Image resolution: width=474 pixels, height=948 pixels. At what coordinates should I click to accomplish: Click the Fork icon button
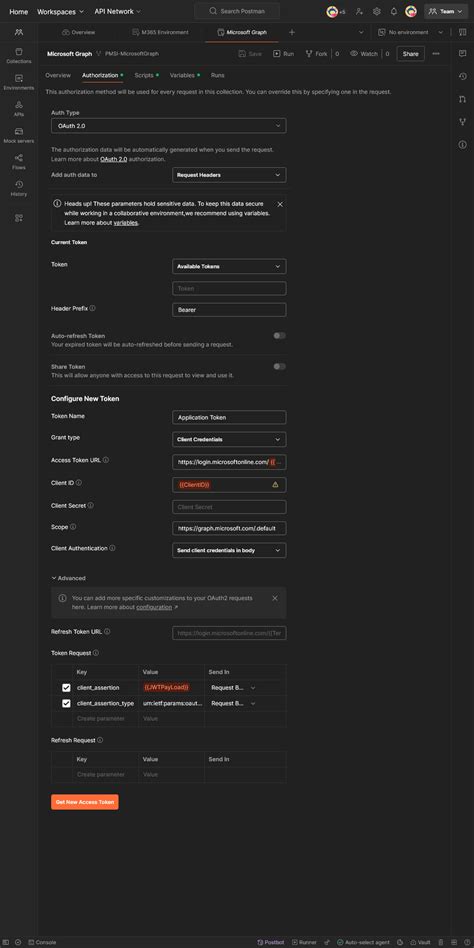(317, 54)
